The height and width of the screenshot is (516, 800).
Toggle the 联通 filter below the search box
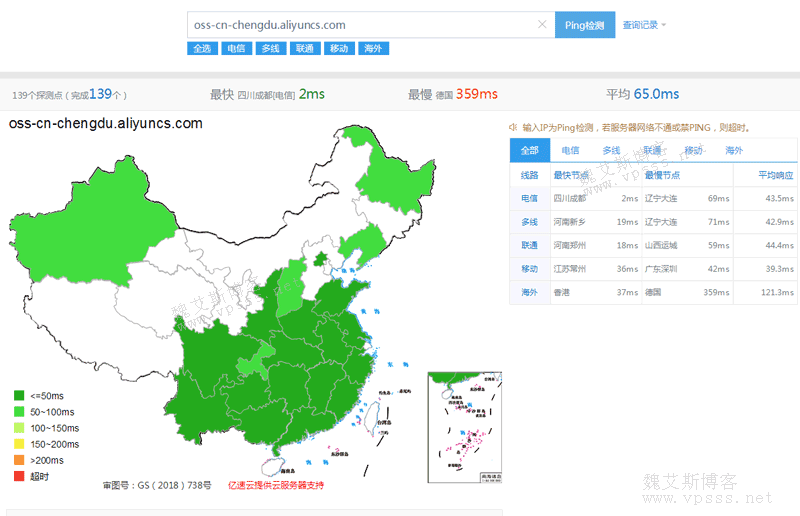click(x=304, y=48)
